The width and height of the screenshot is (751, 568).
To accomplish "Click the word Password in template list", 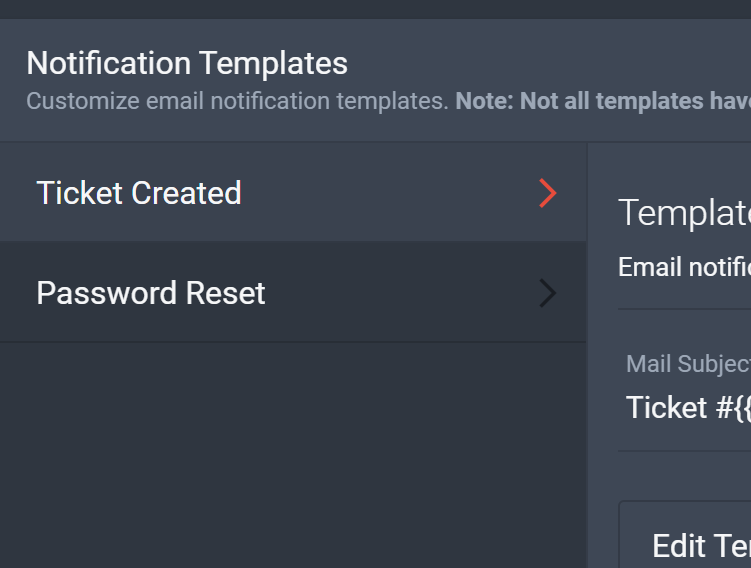I will pos(107,293).
